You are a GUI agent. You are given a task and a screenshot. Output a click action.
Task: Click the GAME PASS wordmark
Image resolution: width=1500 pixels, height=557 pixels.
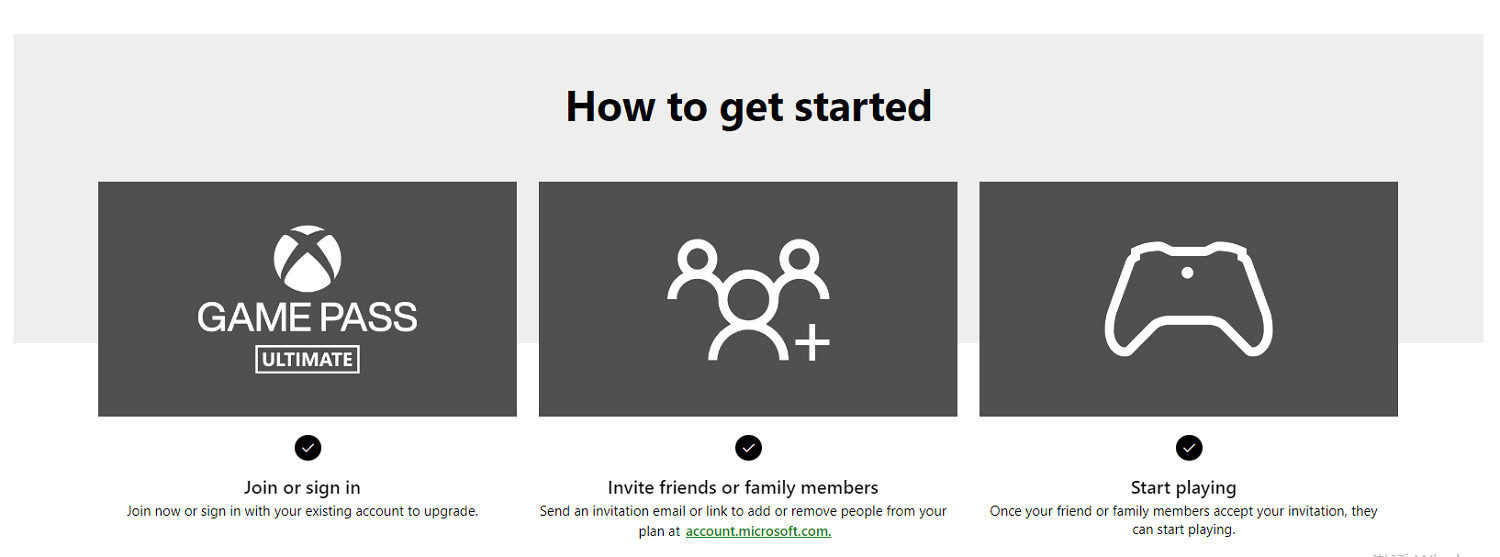tap(307, 317)
